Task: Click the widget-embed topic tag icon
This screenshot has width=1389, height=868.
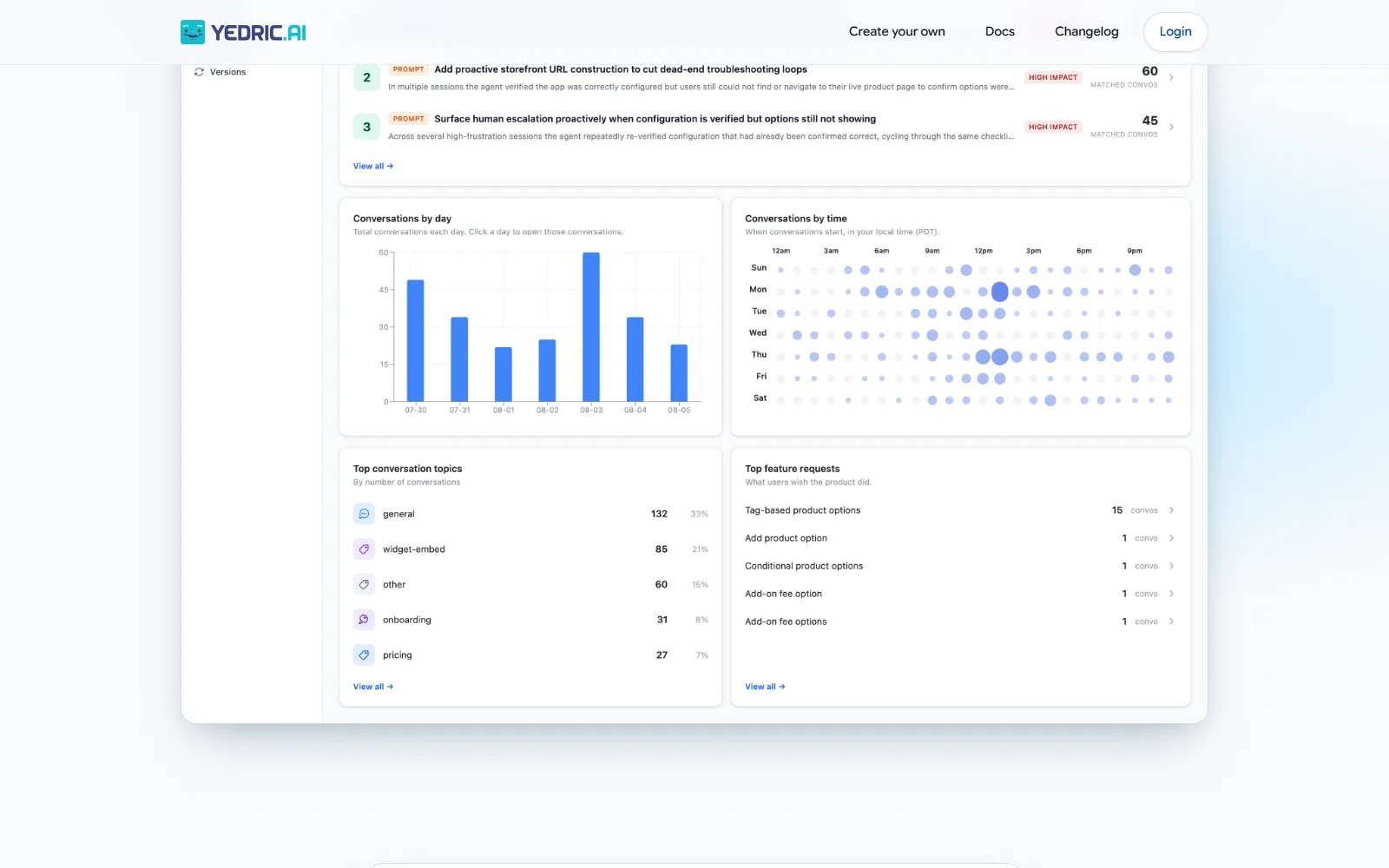Action: click(x=364, y=549)
